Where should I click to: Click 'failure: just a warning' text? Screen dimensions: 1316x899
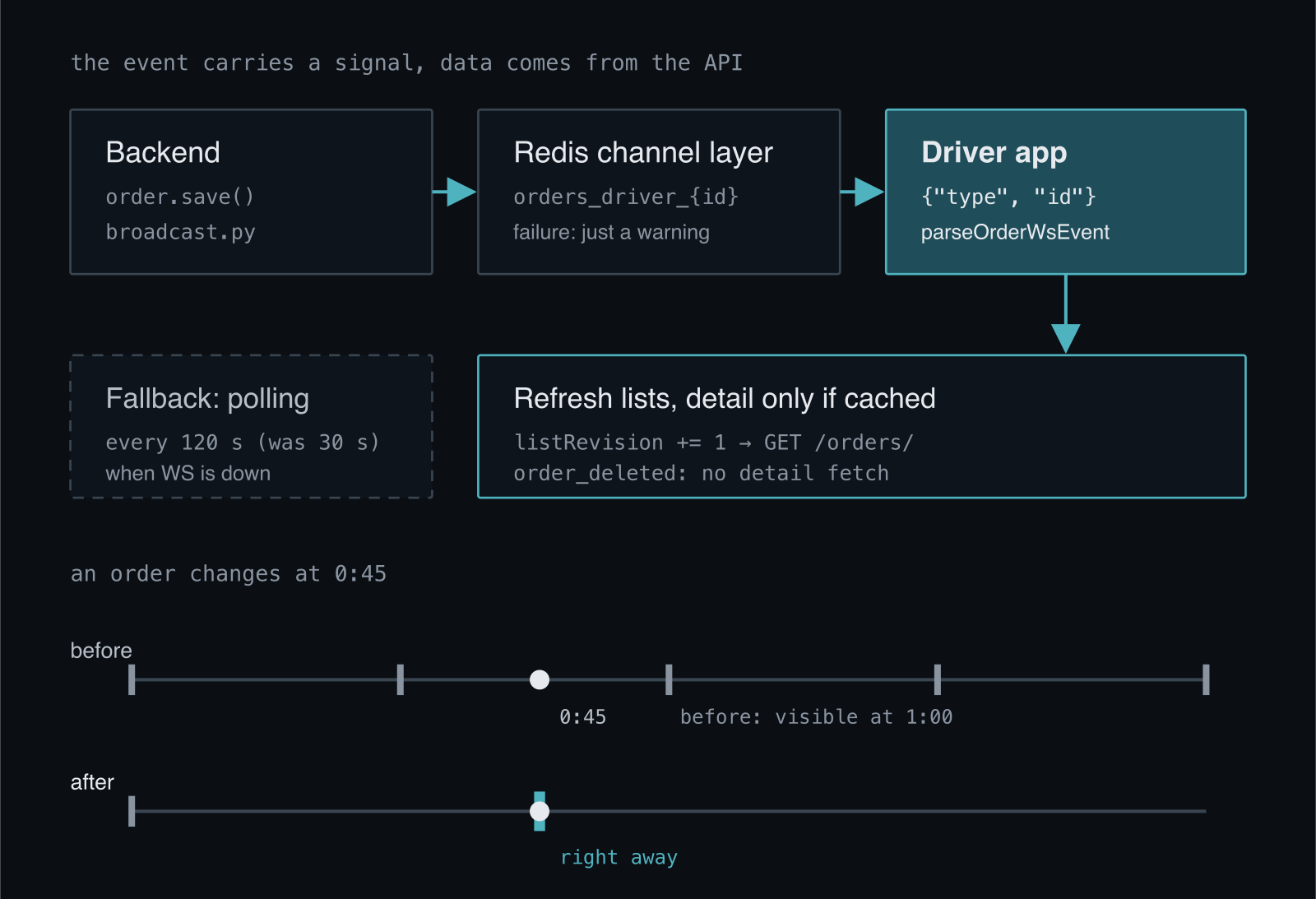pos(611,233)
